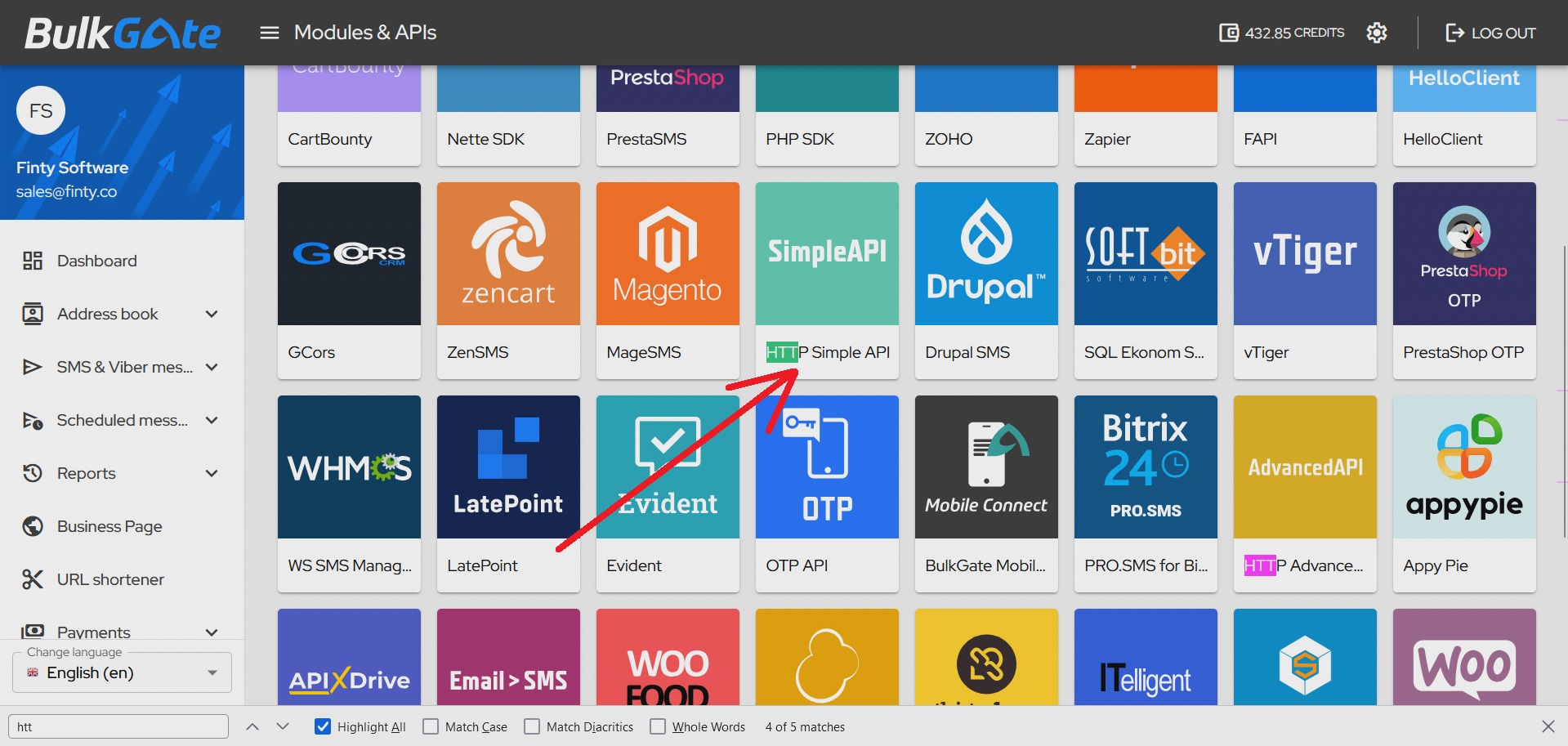Click the Zapier label
1568x746 pixels.
click(x=1107, y=139)
